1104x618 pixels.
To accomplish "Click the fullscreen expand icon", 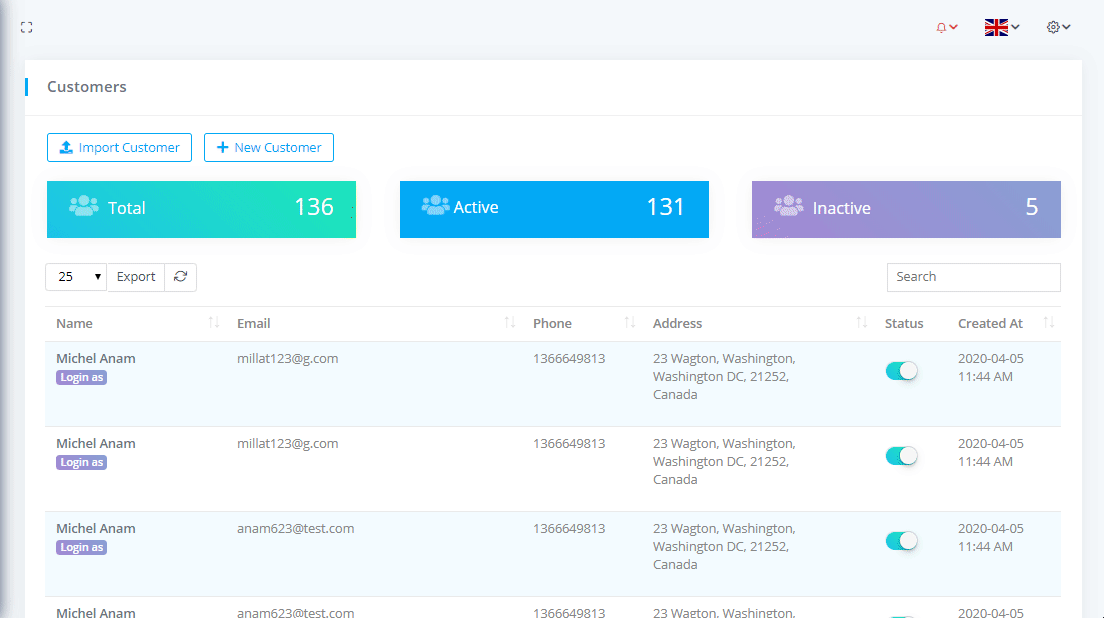I will pos(27,28).
